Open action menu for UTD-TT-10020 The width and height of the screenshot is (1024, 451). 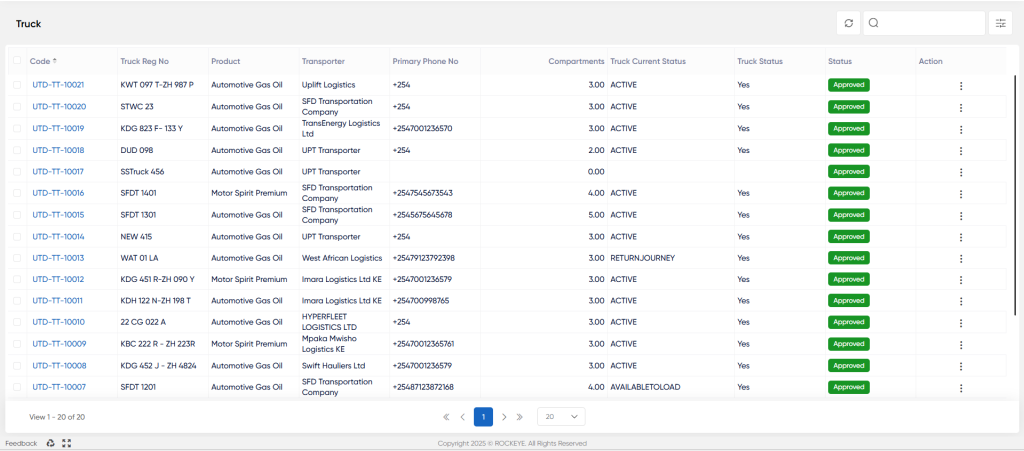click(x=961, y=107)
